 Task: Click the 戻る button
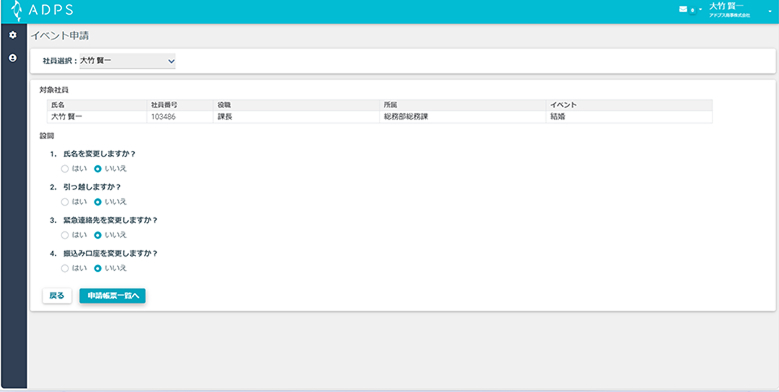[57, 296]
